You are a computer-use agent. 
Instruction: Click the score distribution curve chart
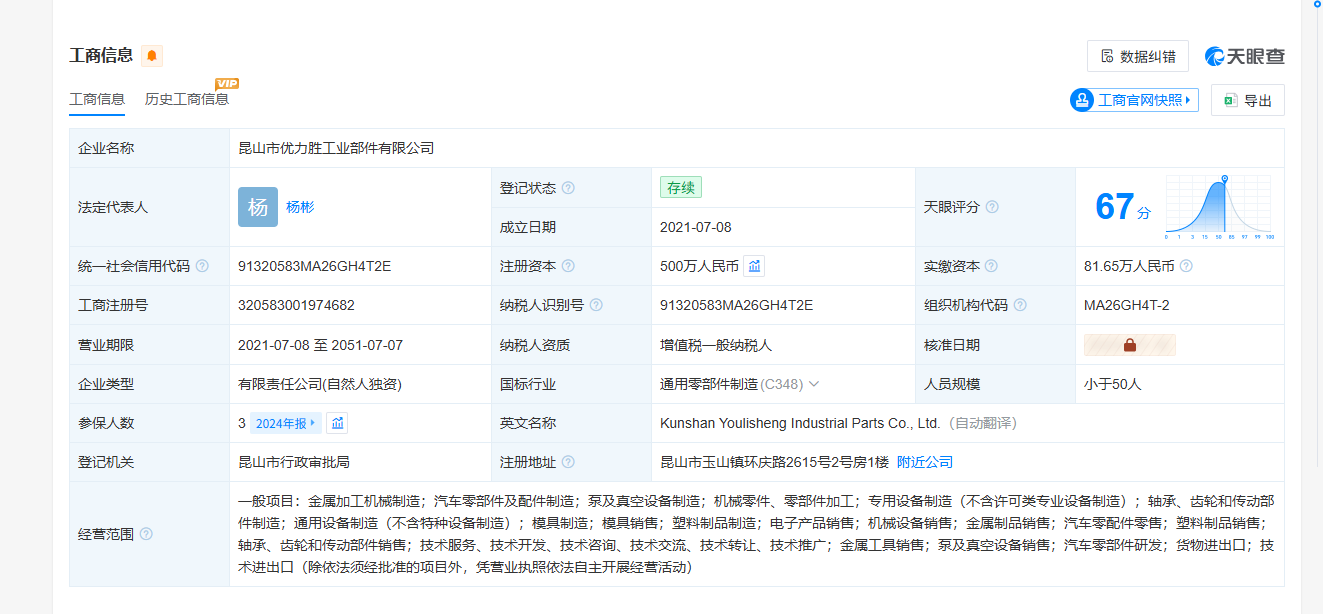pyautogui.click(x=1219, y=208)
